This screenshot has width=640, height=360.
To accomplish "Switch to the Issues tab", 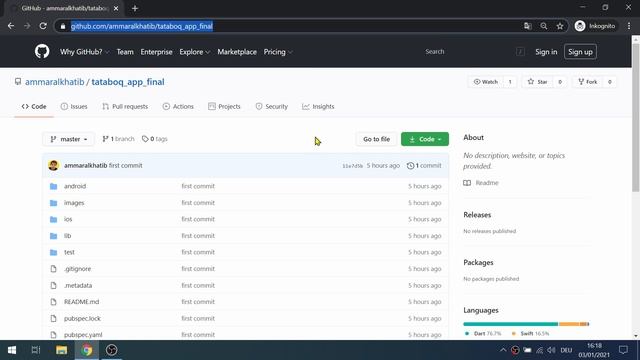I will pos(74,107).
